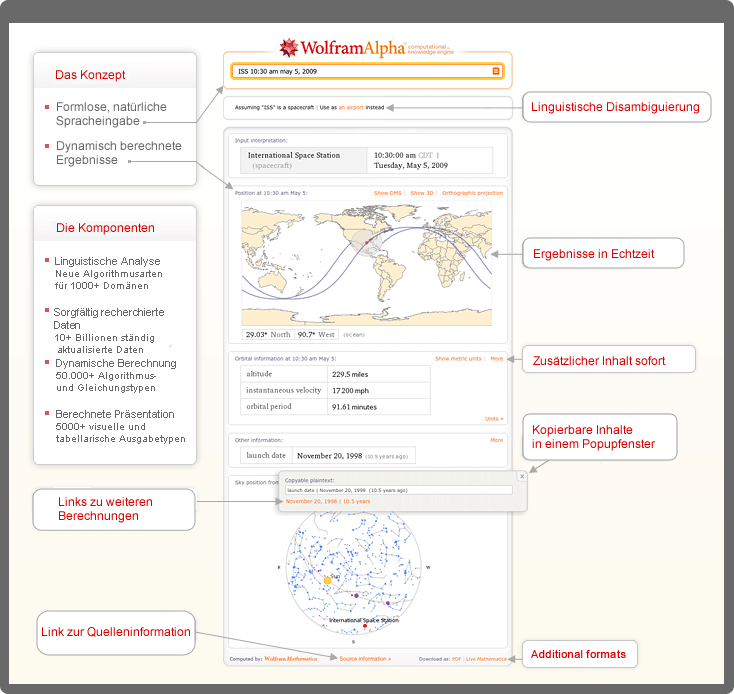Click the 'launch date' row label
Screen dimensions: 734x694
(x=266, y=455)
